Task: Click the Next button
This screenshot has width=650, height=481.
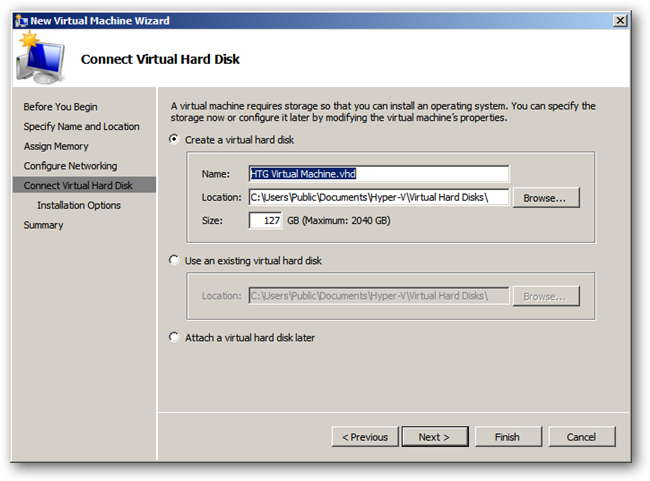Action: 435,437
